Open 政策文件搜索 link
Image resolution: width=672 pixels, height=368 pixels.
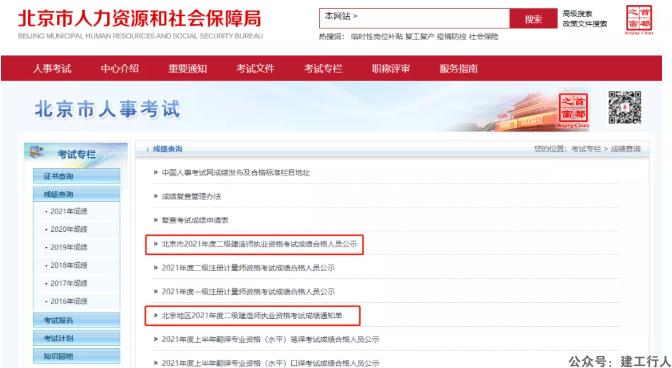(x=585, y=24)
